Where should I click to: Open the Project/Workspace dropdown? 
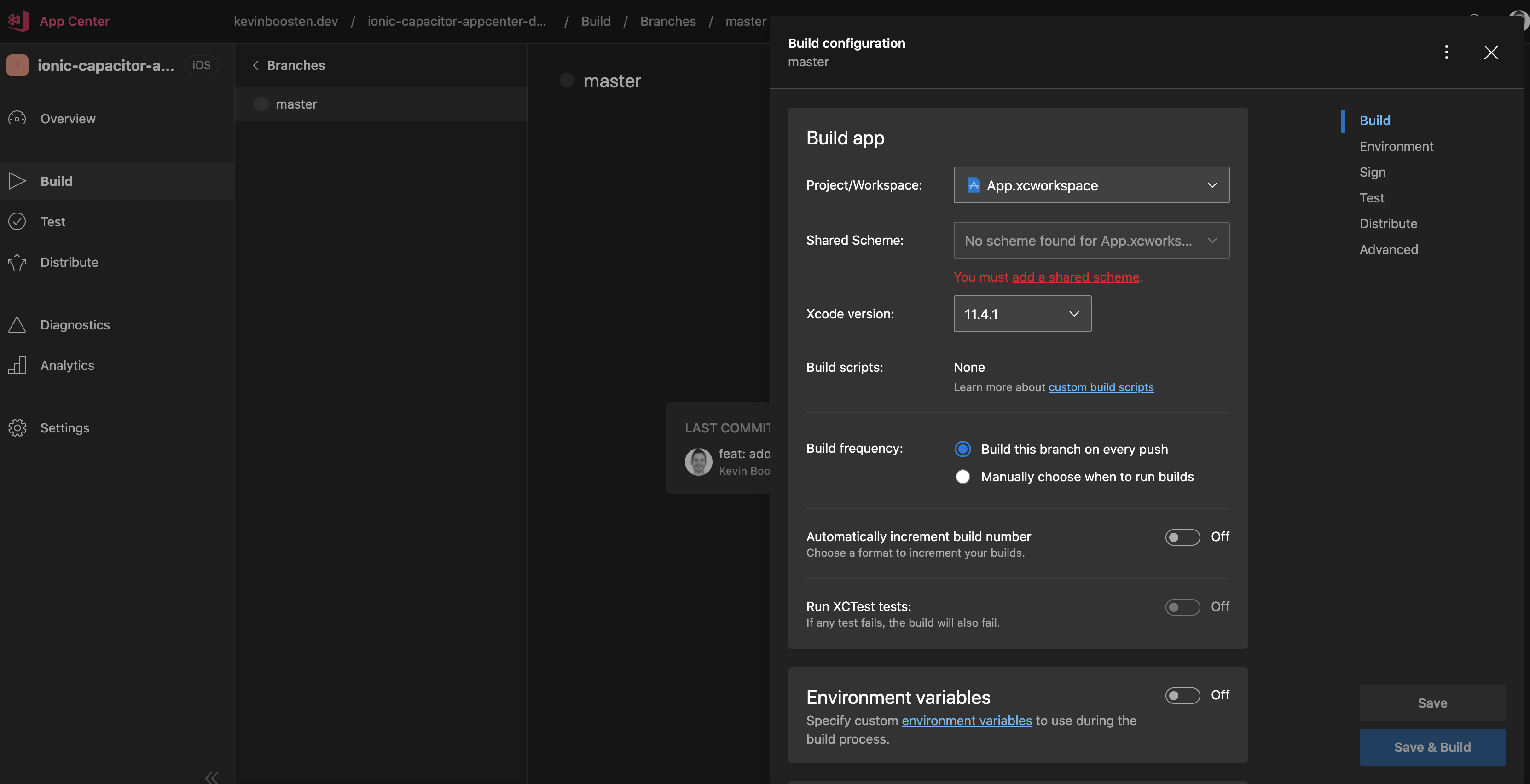coord(1091,185)
